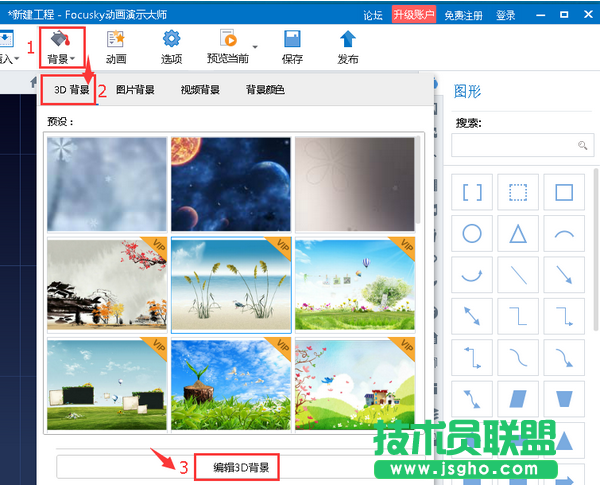Select the elbow connector with arrow shape
The width and height of the screenshot is (601, 485).
tap(564, 316)
